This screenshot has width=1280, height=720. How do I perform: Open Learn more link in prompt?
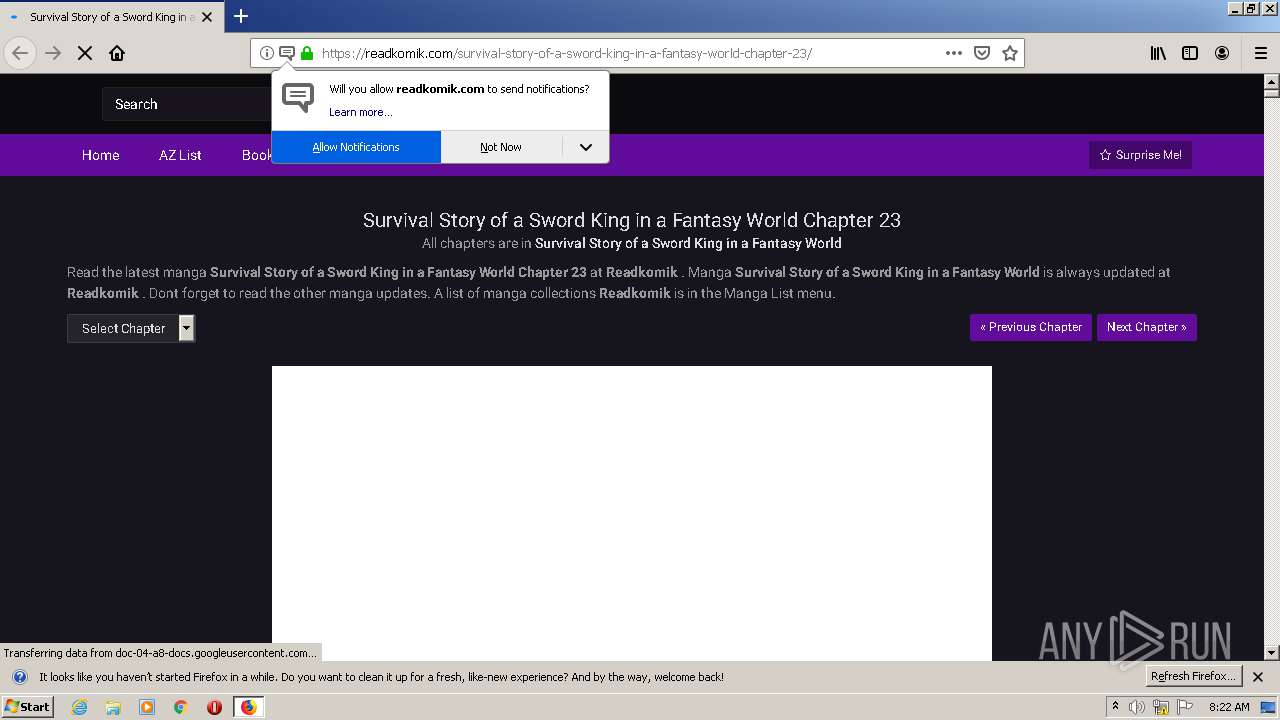(x=360, y=112)
